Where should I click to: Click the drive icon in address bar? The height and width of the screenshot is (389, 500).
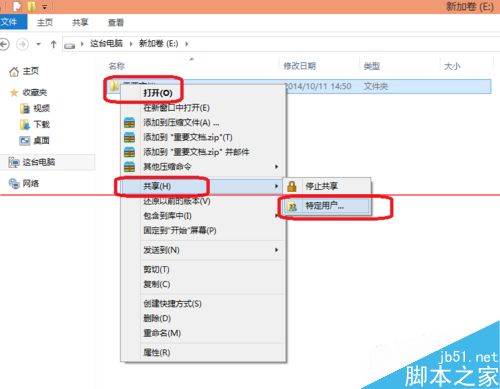click(69, 45)
